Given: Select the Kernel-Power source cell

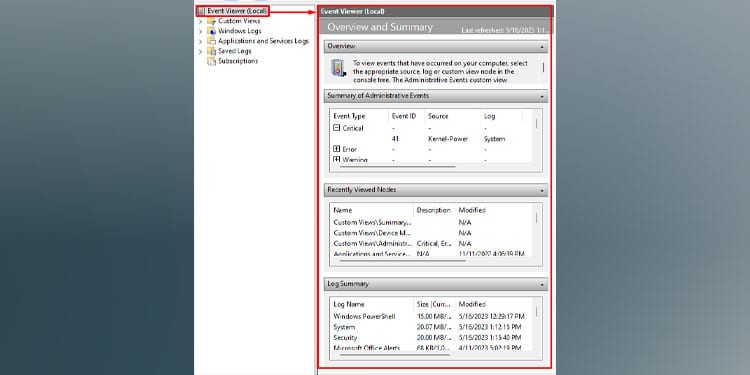Looking at the screenshot, I should coord(448,139).
